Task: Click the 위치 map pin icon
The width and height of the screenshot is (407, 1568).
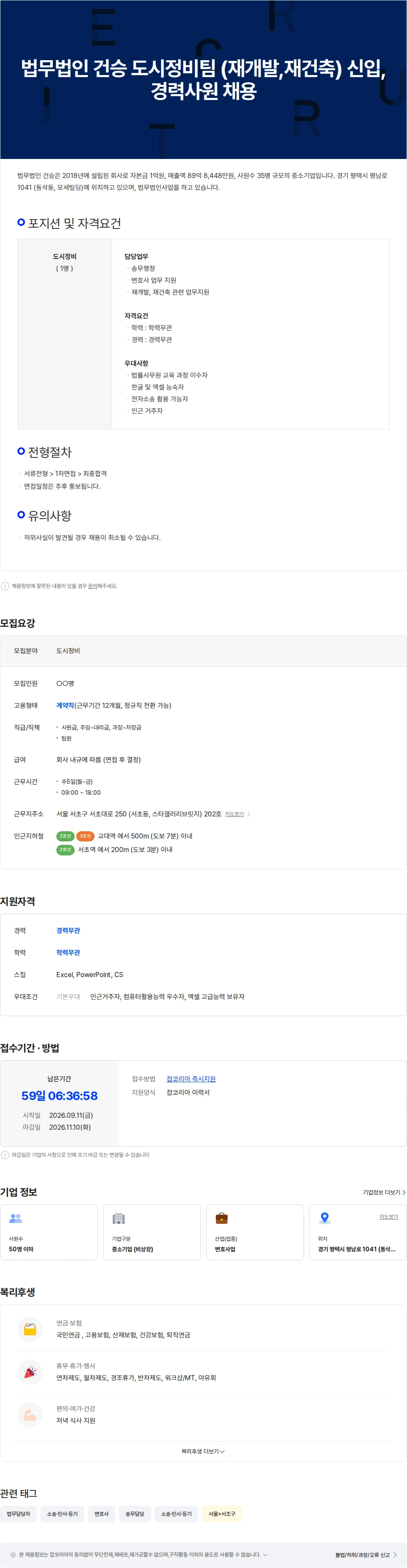Action: tap(325, 1218)
